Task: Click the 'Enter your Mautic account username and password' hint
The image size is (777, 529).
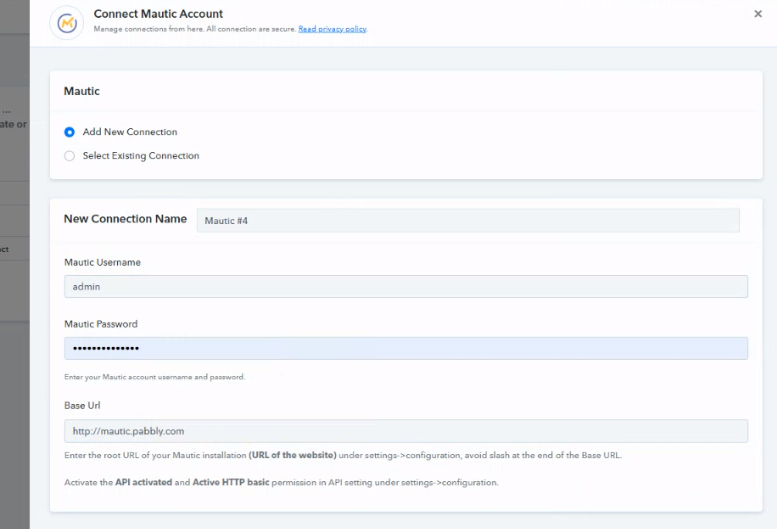Action: 155,377
